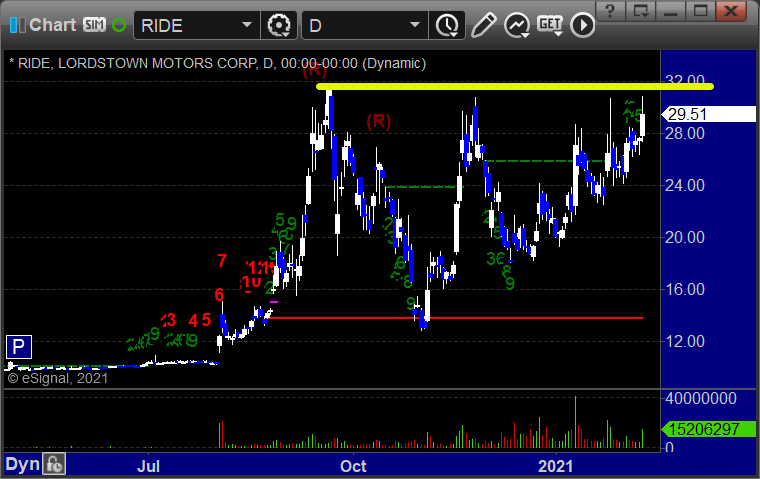760x479 pixels.
Task: Click the P badge on chart
Action: [18, 347]
